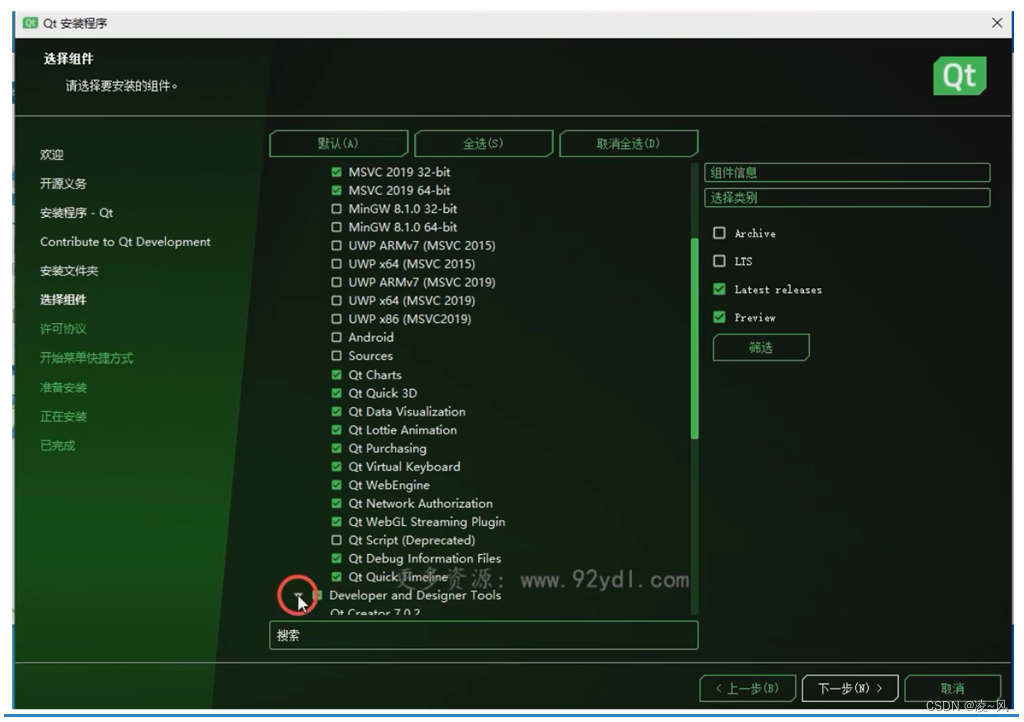This screenshot has width=1024, height=722.
Task: Enable the LTS category filter
Action: click(x=719, y=261)
